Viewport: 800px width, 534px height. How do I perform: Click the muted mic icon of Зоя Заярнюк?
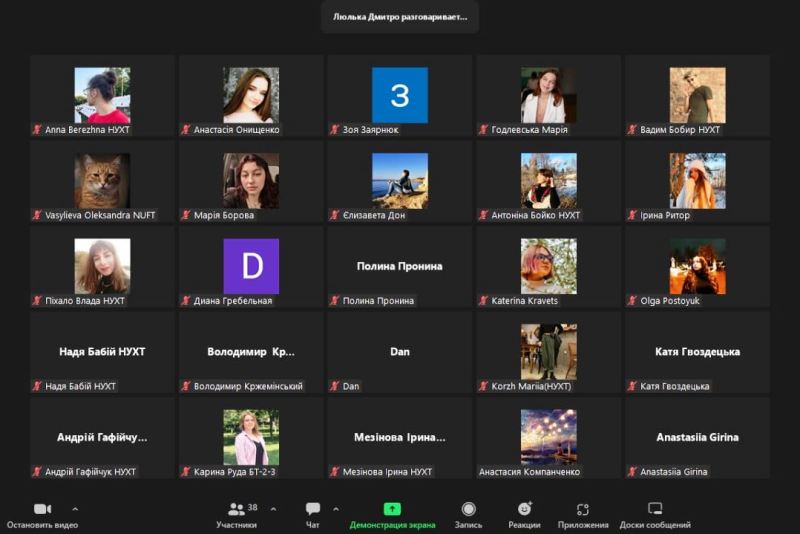coord(334,130)
